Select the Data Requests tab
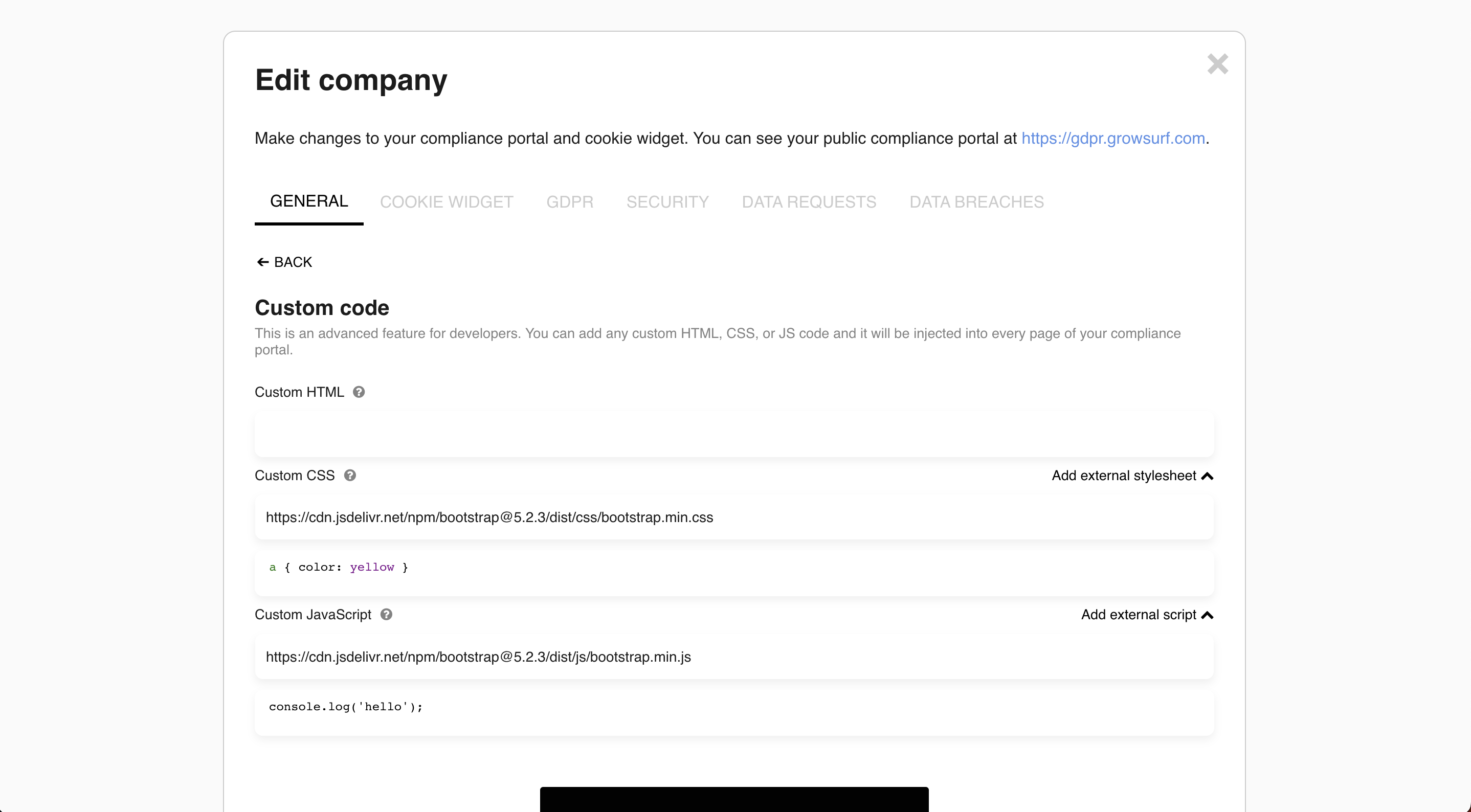Viewport: 1471px width, 812px height. pyautogui.click(x=809, y=202)
